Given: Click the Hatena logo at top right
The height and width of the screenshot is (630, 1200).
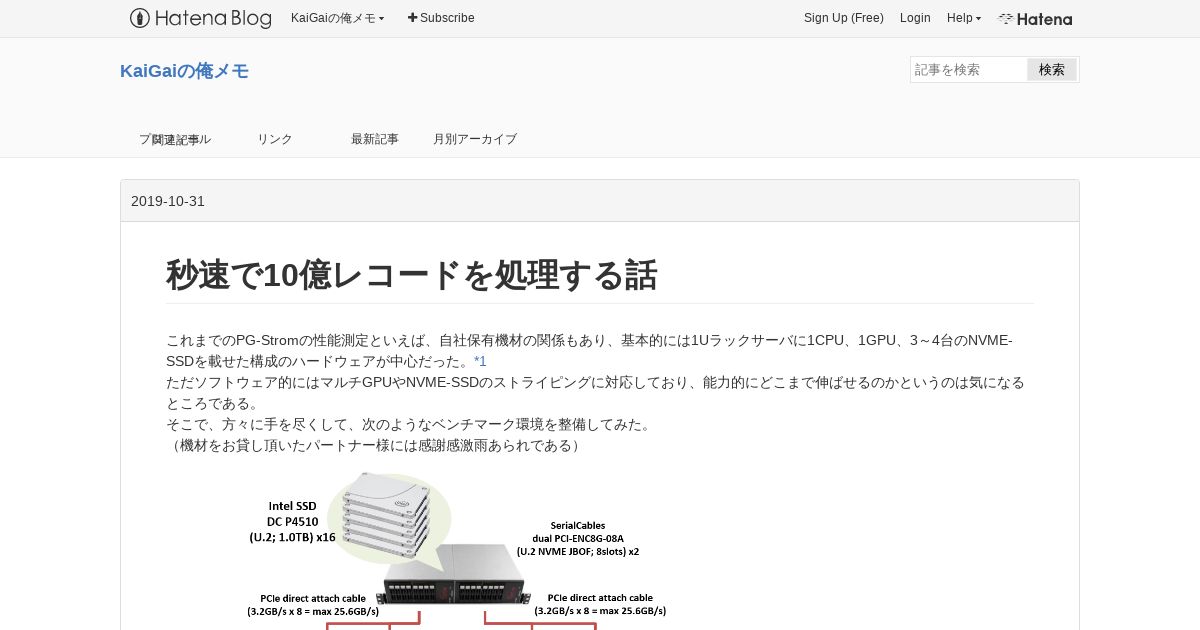Looking at the screenshot, I should coord(1035,19).
